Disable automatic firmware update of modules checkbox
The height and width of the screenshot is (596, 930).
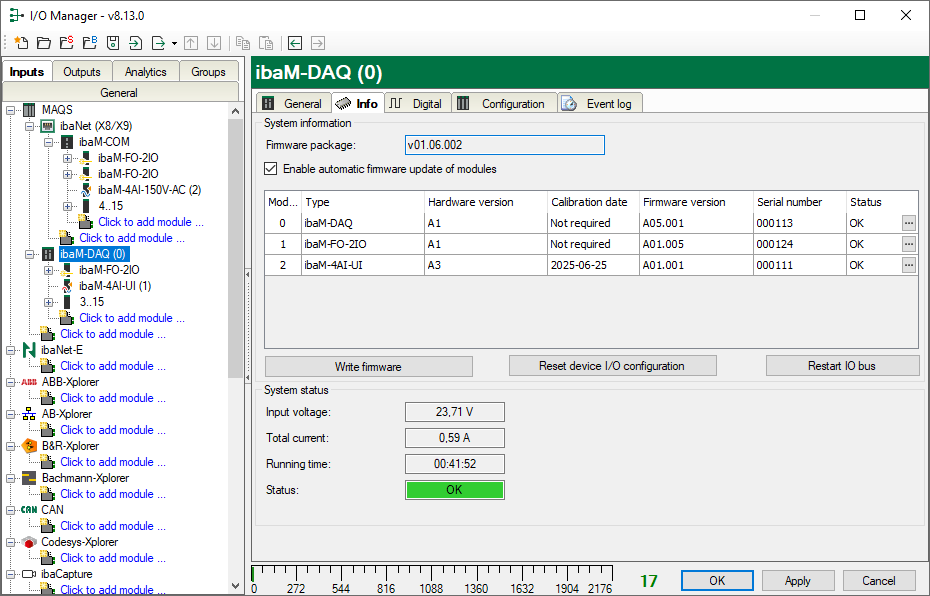(271, 169)
